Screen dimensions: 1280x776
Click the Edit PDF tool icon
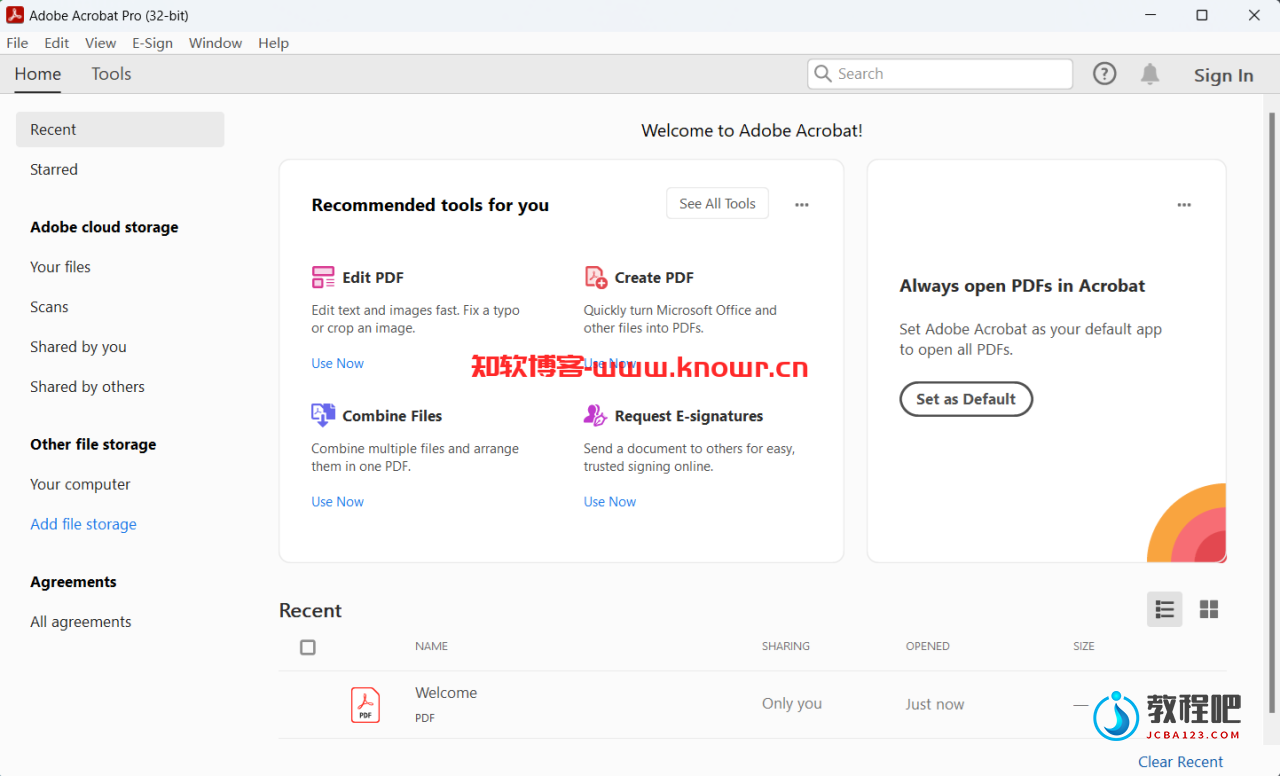click(323, 277)
